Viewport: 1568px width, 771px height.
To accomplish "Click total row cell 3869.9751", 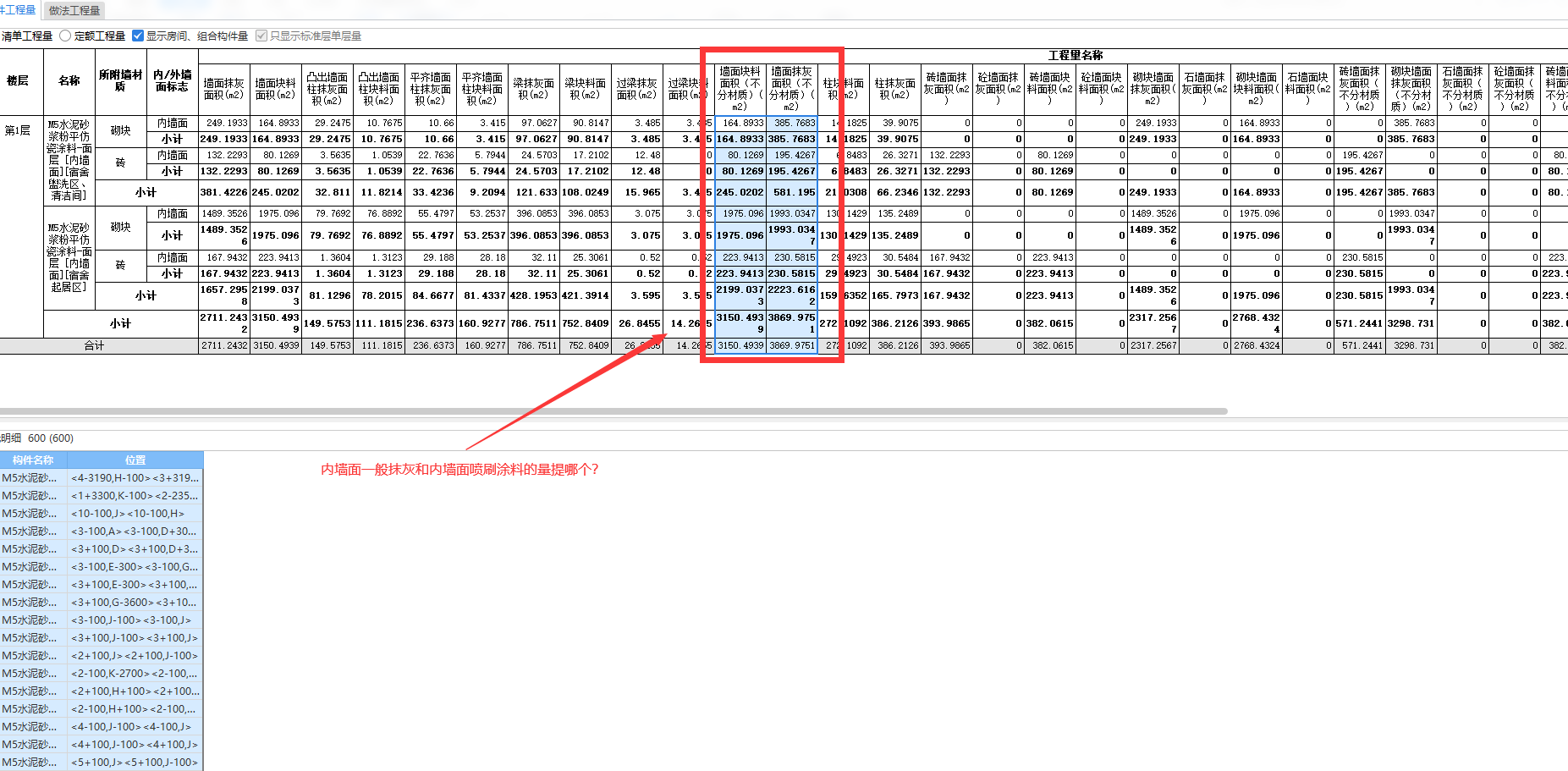I will click(x=792, y=345).
